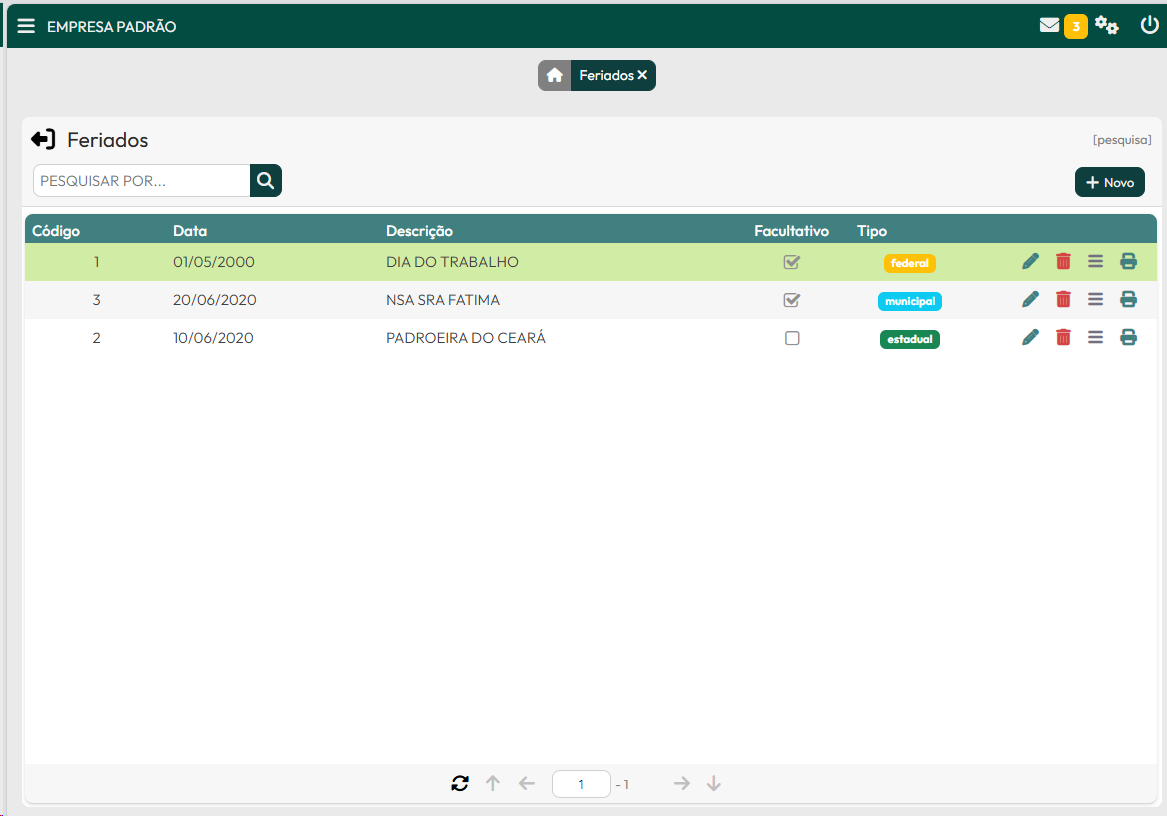The height and width of the screenshot is (816, 1167).
Task: Toggle Facultativo for NSA SRA FATIMA
Action: pos(792,300)
